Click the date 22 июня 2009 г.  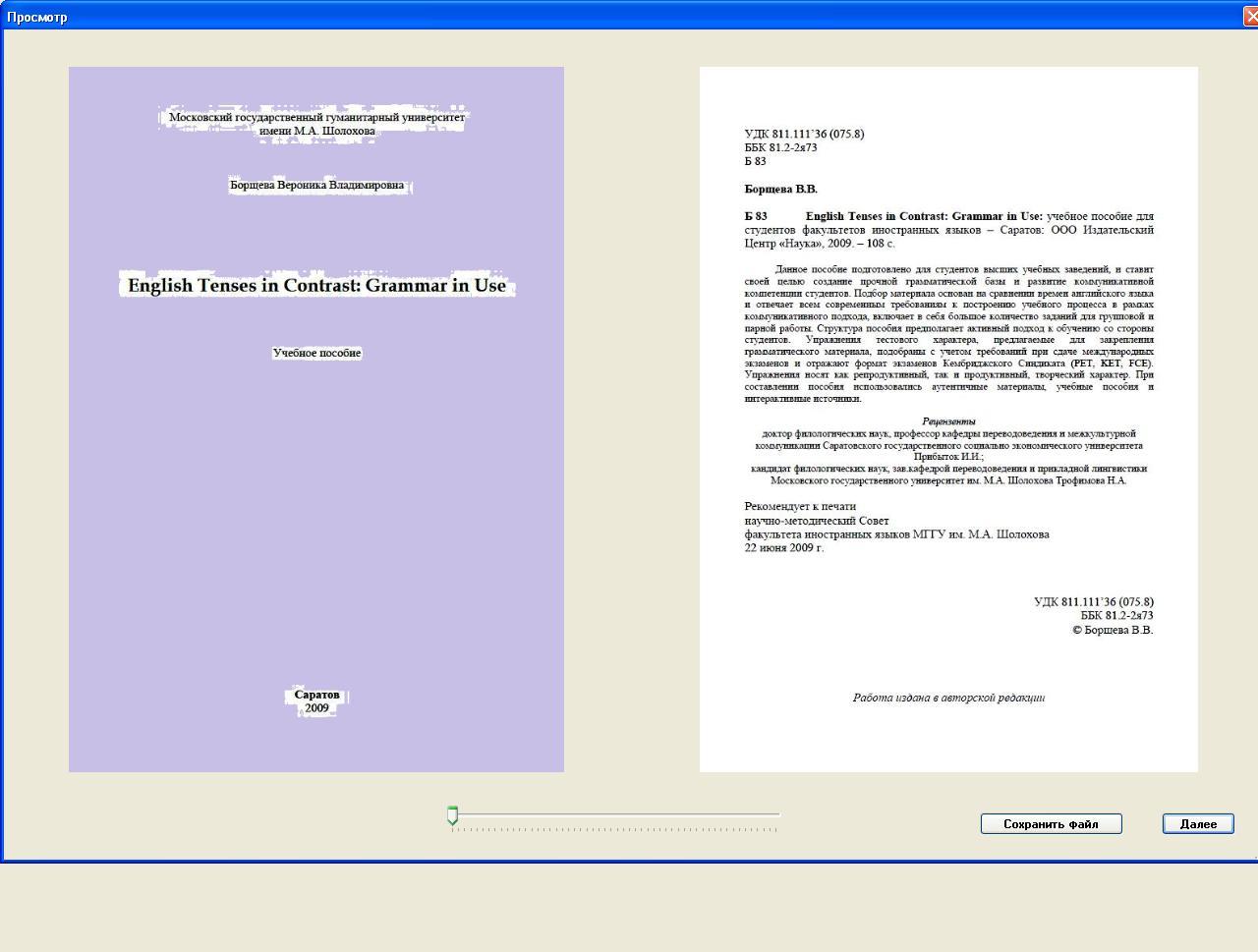783,548
